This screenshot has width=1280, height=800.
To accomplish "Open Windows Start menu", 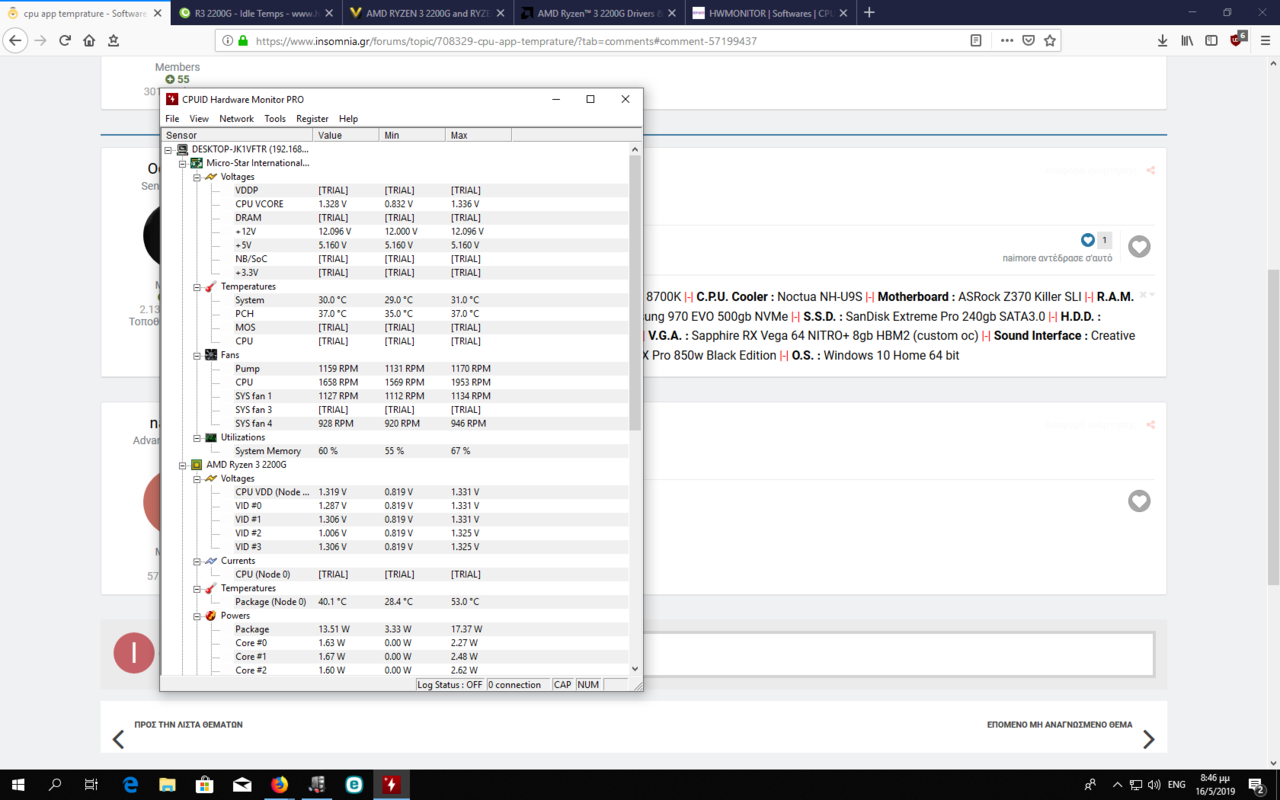I will coord(18,785).
